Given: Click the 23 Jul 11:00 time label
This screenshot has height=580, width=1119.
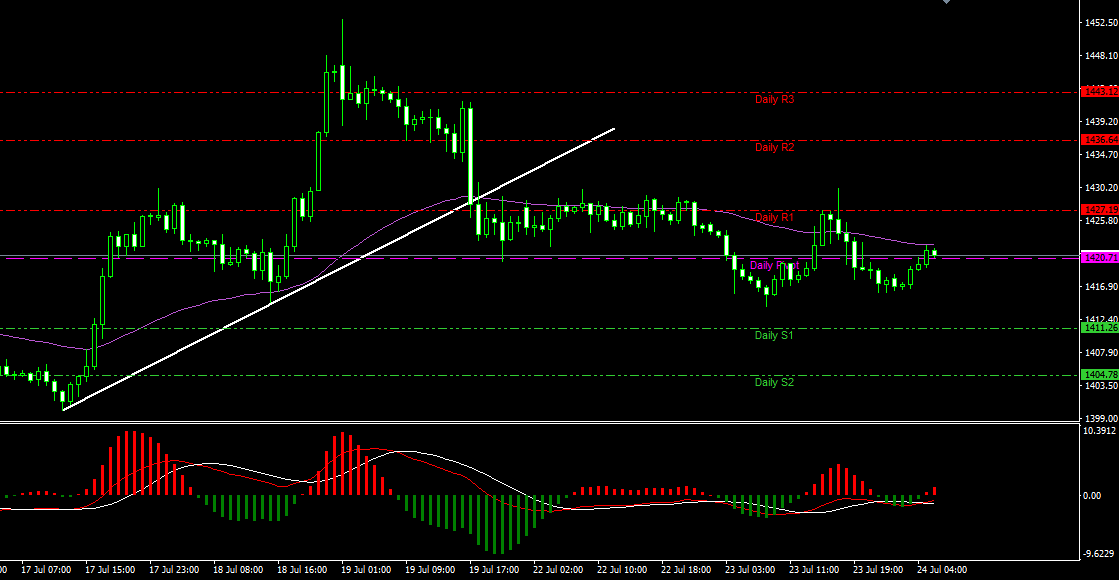Looking at the screenshot, I should click(x=814, y=570).
